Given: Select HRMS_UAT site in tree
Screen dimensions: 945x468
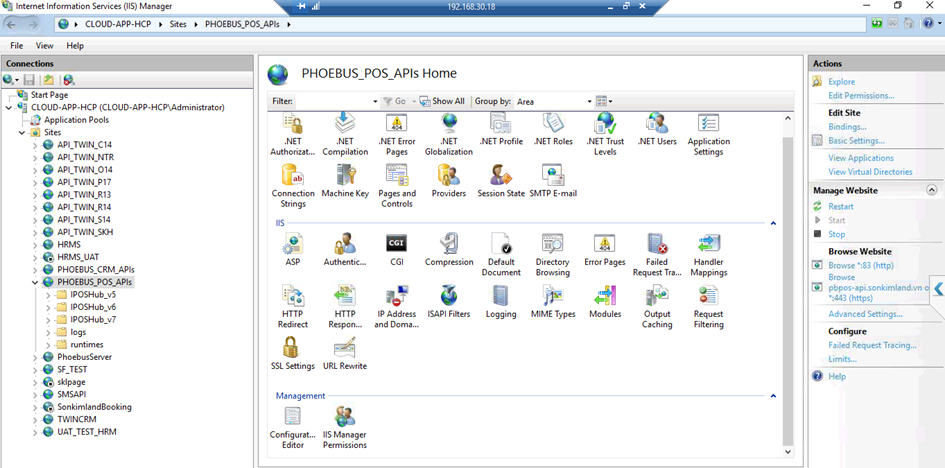Looking at the screenshot, I should tap(78, 257).
